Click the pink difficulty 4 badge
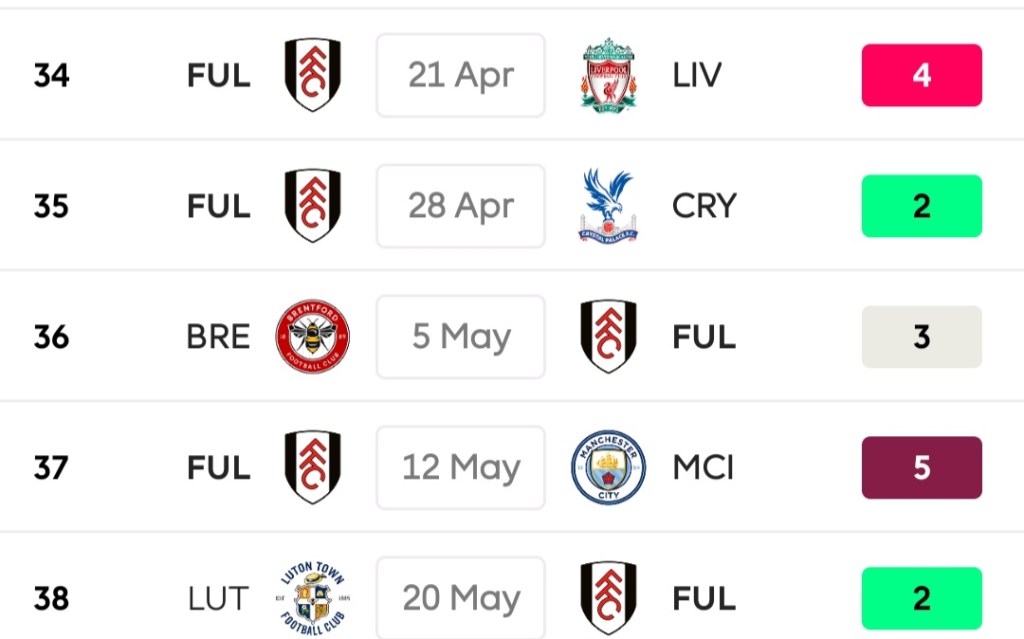The height and width of the screenshot is (639, 1024). [921, 75]
